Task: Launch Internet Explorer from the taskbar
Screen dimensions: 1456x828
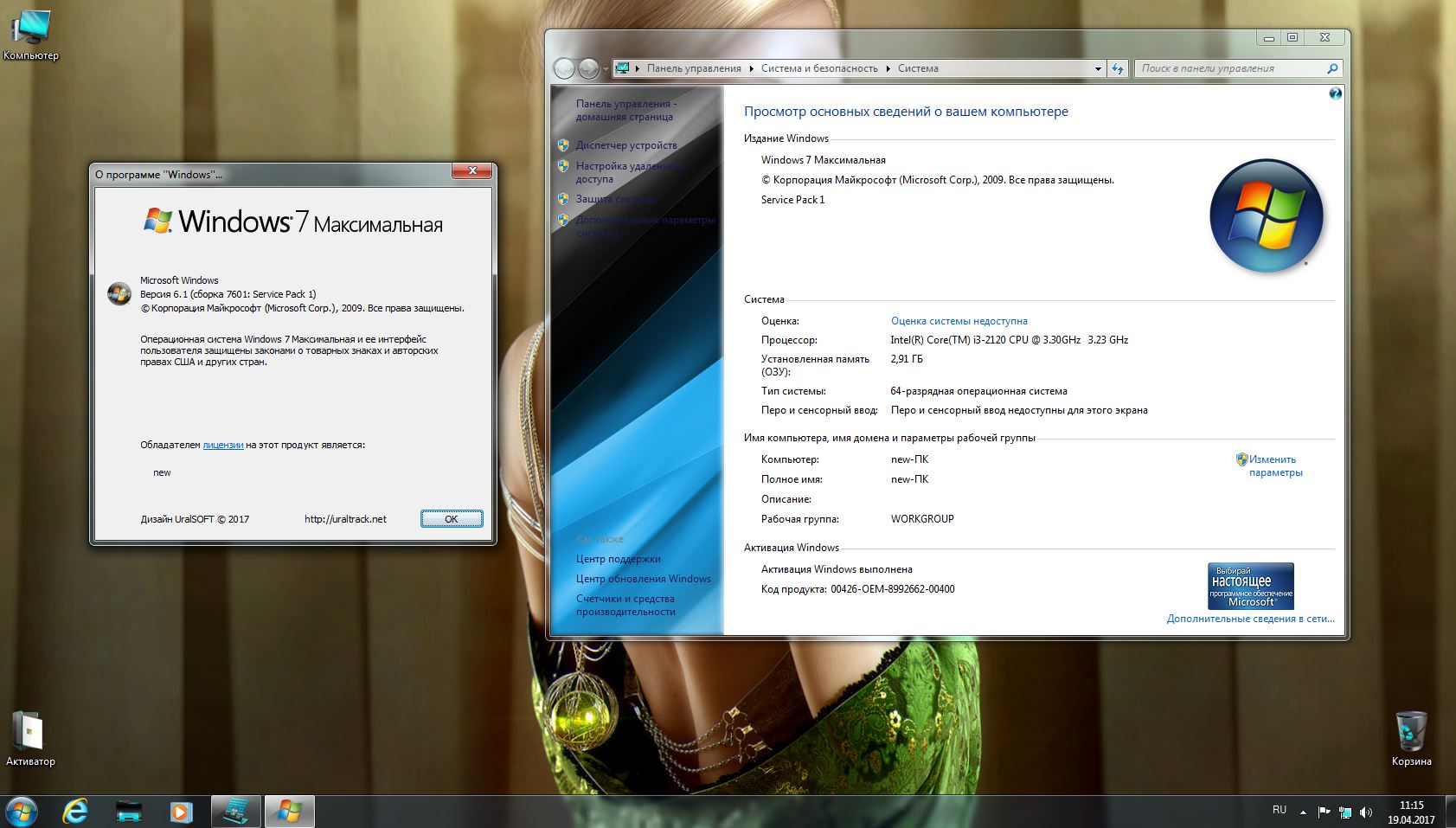Action: click(76, 812)
